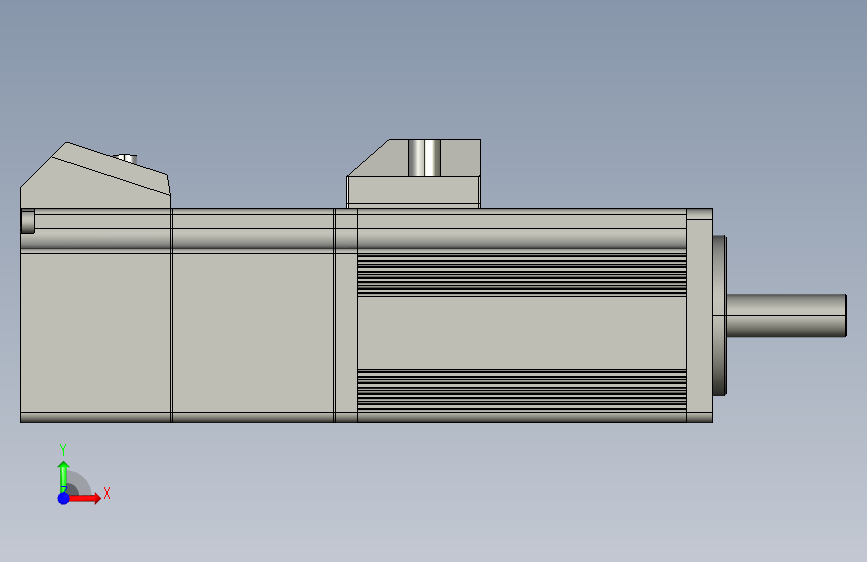Image resolution: width=867 pixels, height=562 pixels.
Task: Select the upper cooling fin section
Action: 521,275
